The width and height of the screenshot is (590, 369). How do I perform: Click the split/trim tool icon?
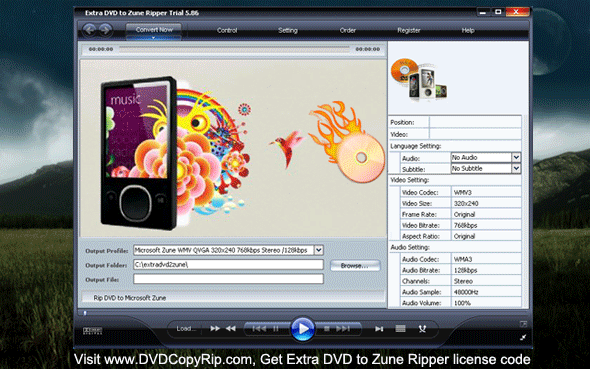[422, 329]
